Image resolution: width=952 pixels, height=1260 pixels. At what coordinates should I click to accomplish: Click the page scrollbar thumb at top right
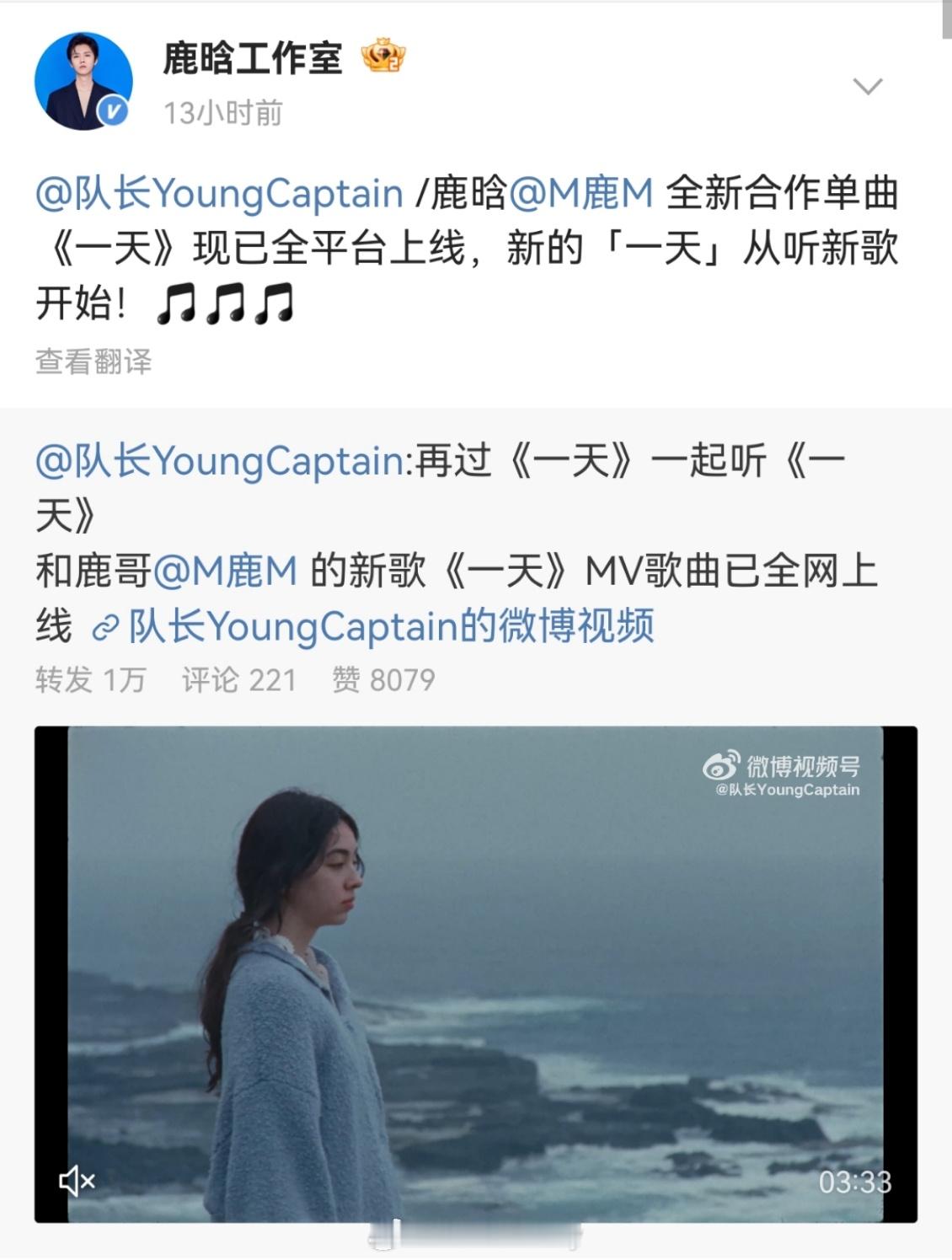click(946, 20)
